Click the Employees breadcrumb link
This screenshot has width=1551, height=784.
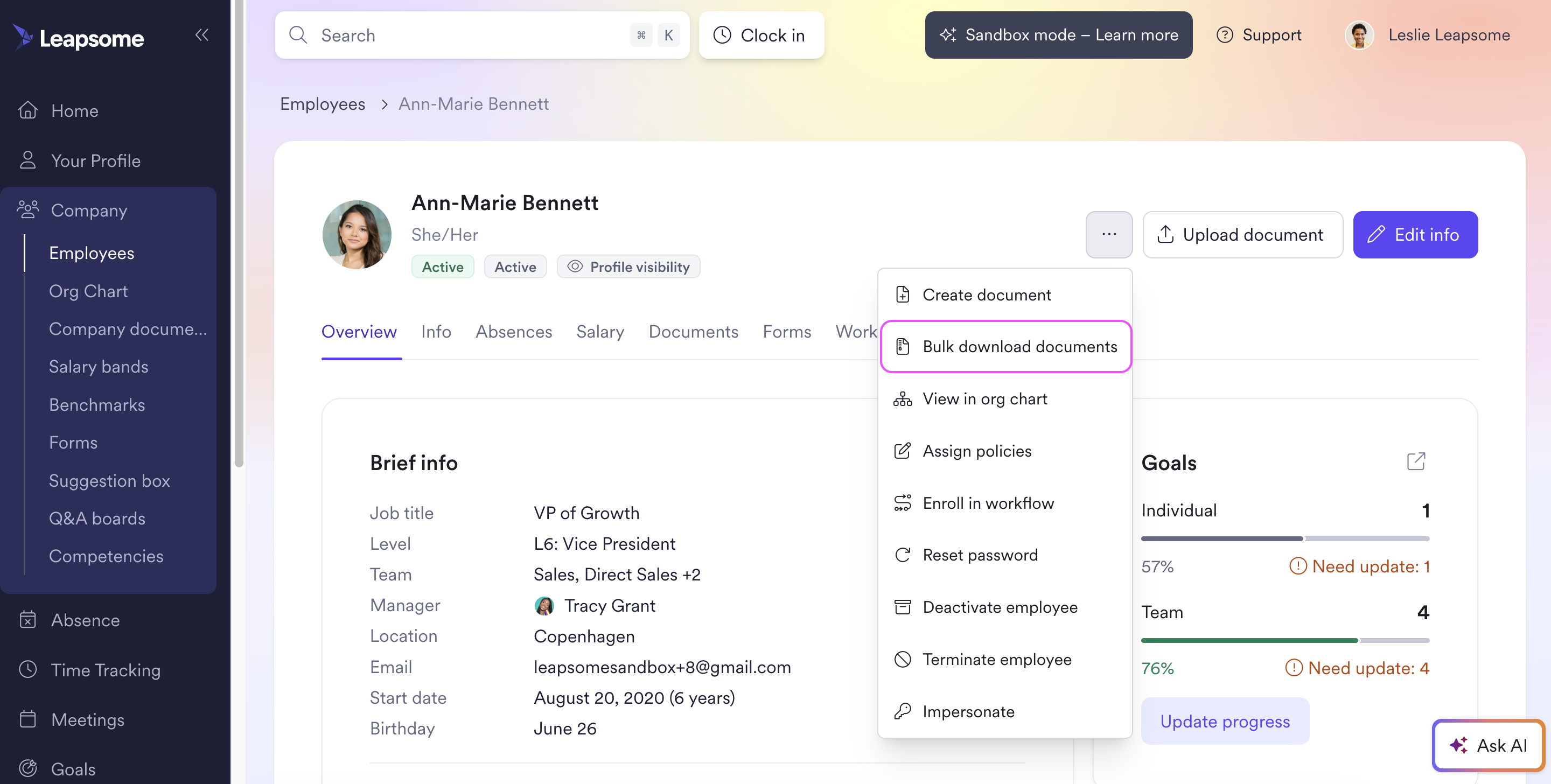323,103
